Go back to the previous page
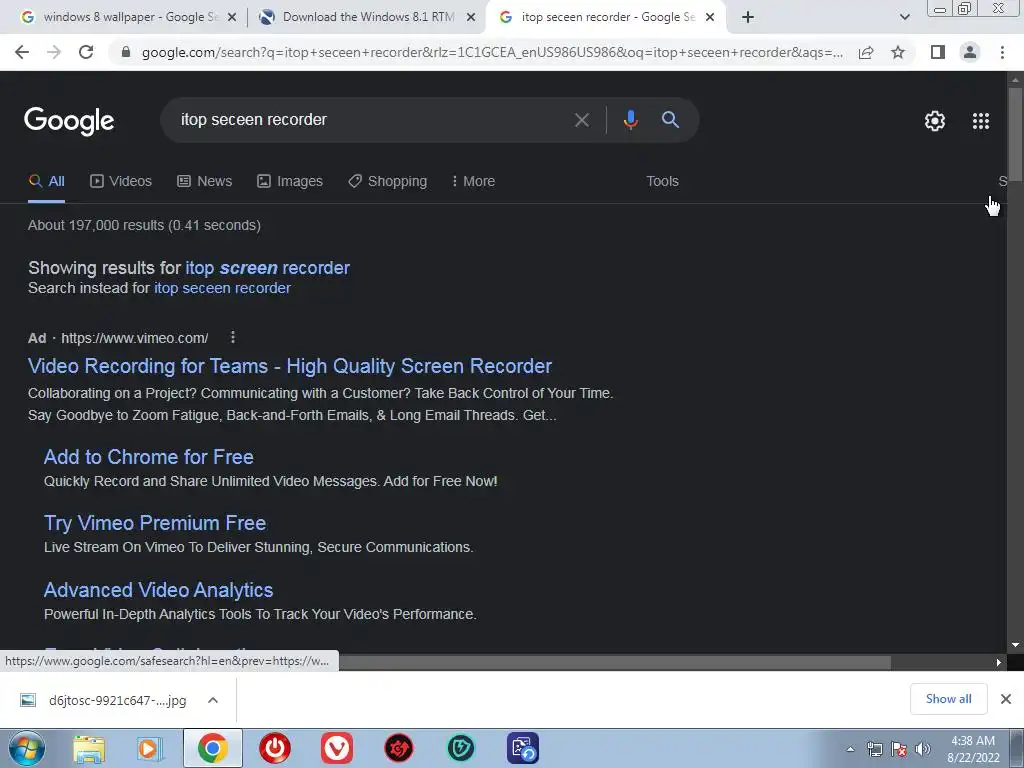Image resolution: width=1024 pixels, height=768 pixels. coord(22,52)
